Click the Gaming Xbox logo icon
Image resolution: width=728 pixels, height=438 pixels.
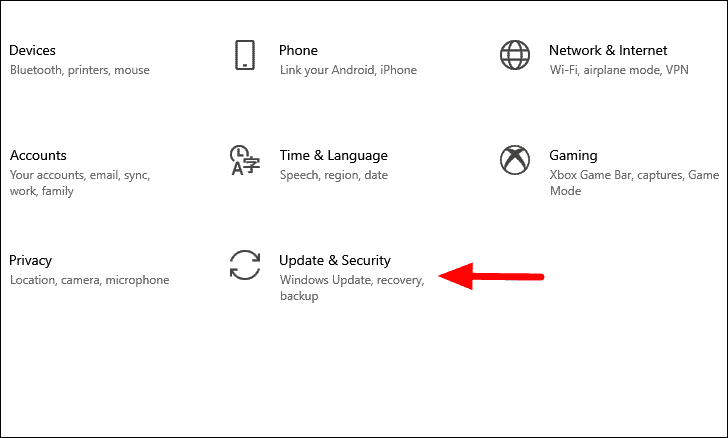pos(515,160)
